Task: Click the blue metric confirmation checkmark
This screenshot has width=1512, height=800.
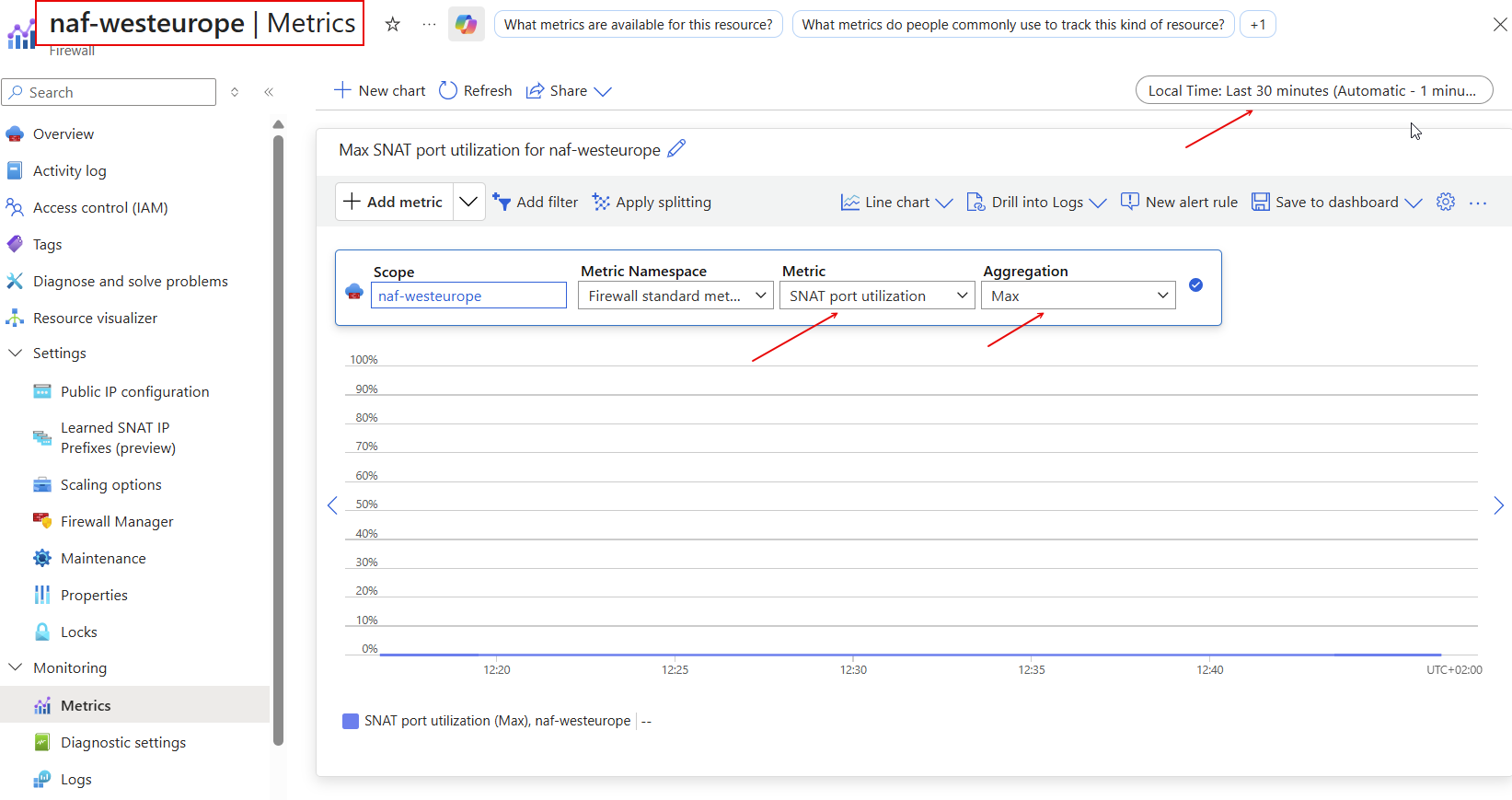Action: click(x=1195, y=285)
